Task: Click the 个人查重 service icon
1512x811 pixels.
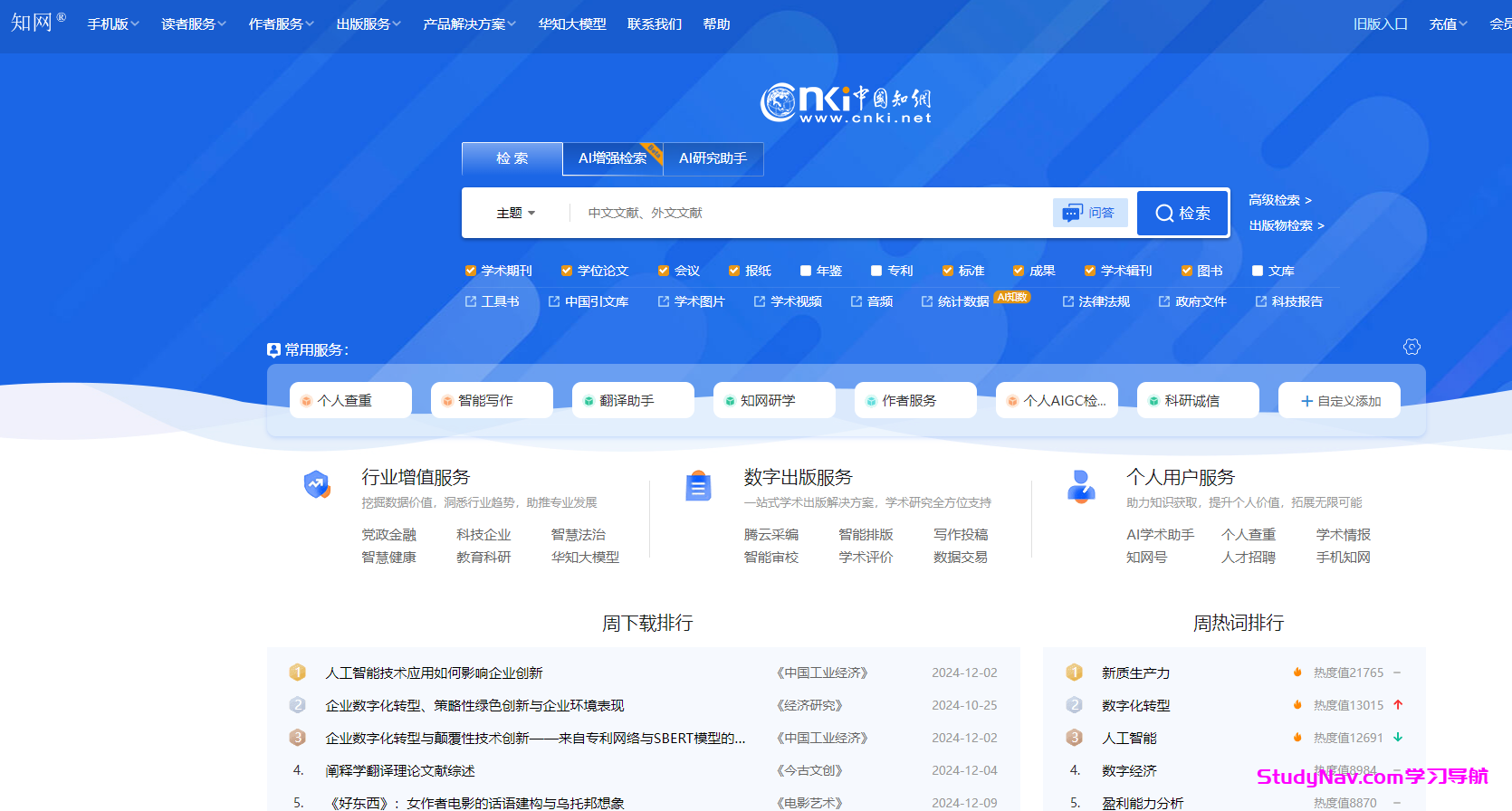Action: tap(306, 401)
